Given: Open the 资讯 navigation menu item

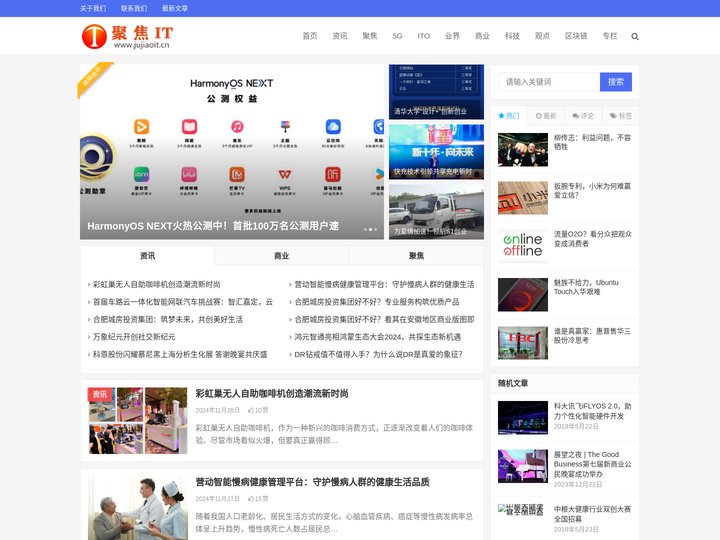Looking at the screenshot, I should point(340,36).
